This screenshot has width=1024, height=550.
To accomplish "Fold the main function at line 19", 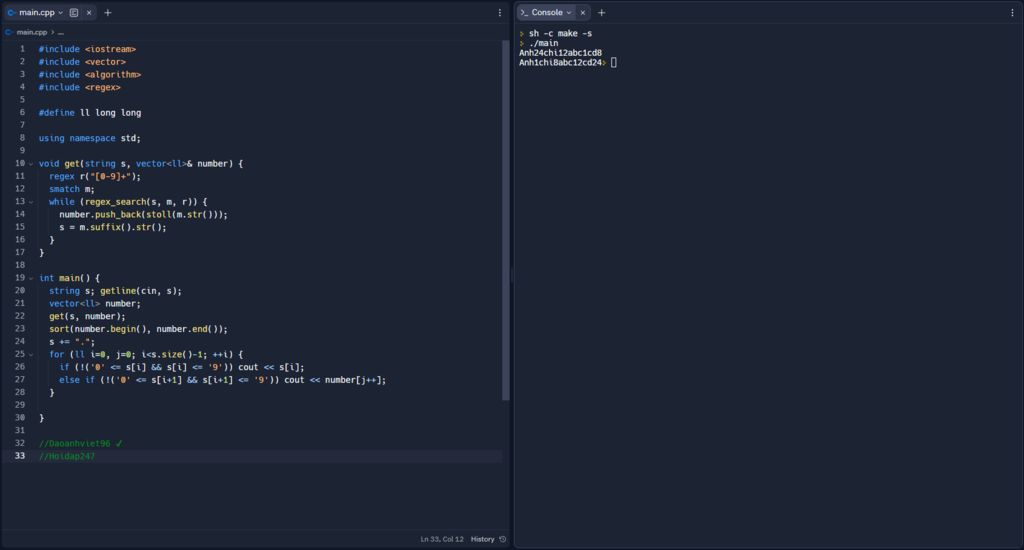I will pos(30,278).
